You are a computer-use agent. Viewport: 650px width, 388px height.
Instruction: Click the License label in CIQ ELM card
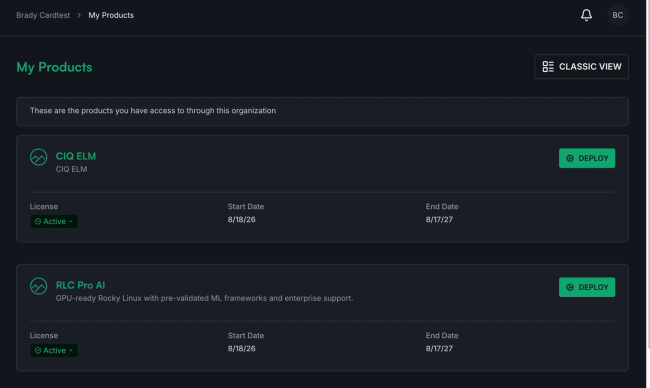pos(44,206)
